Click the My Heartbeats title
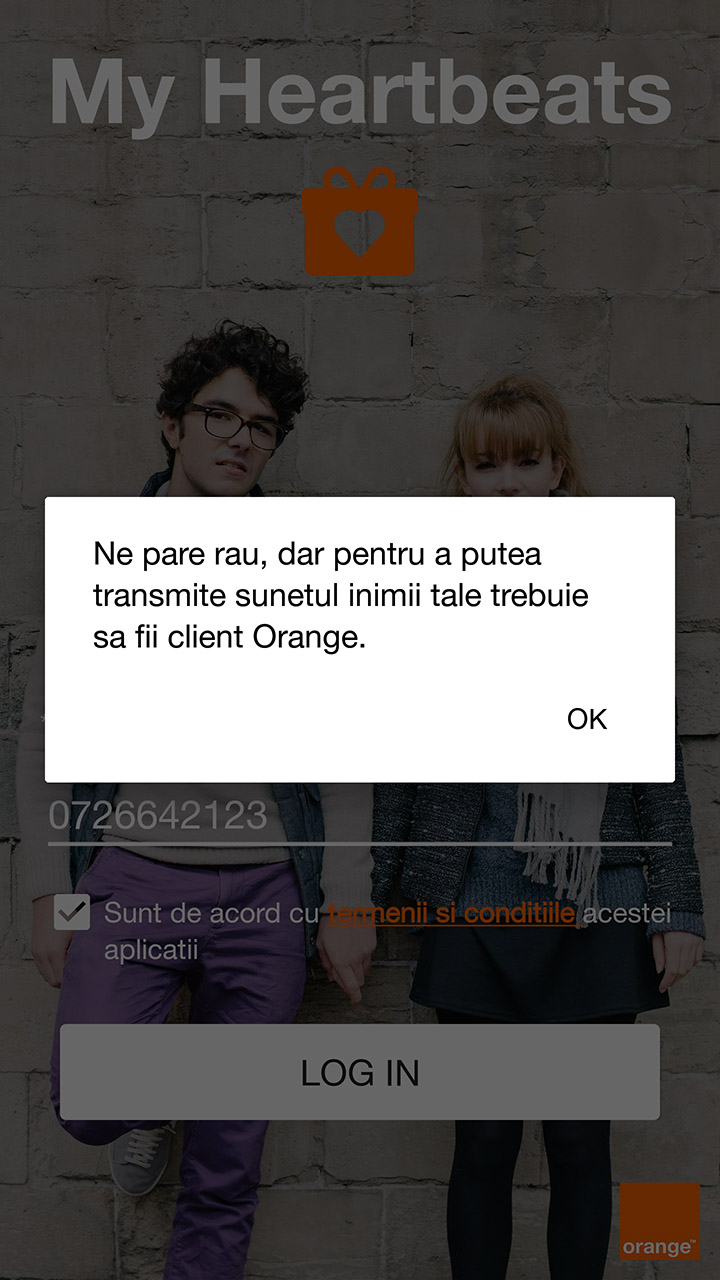The image size is (720, 1280). [360, 92]
